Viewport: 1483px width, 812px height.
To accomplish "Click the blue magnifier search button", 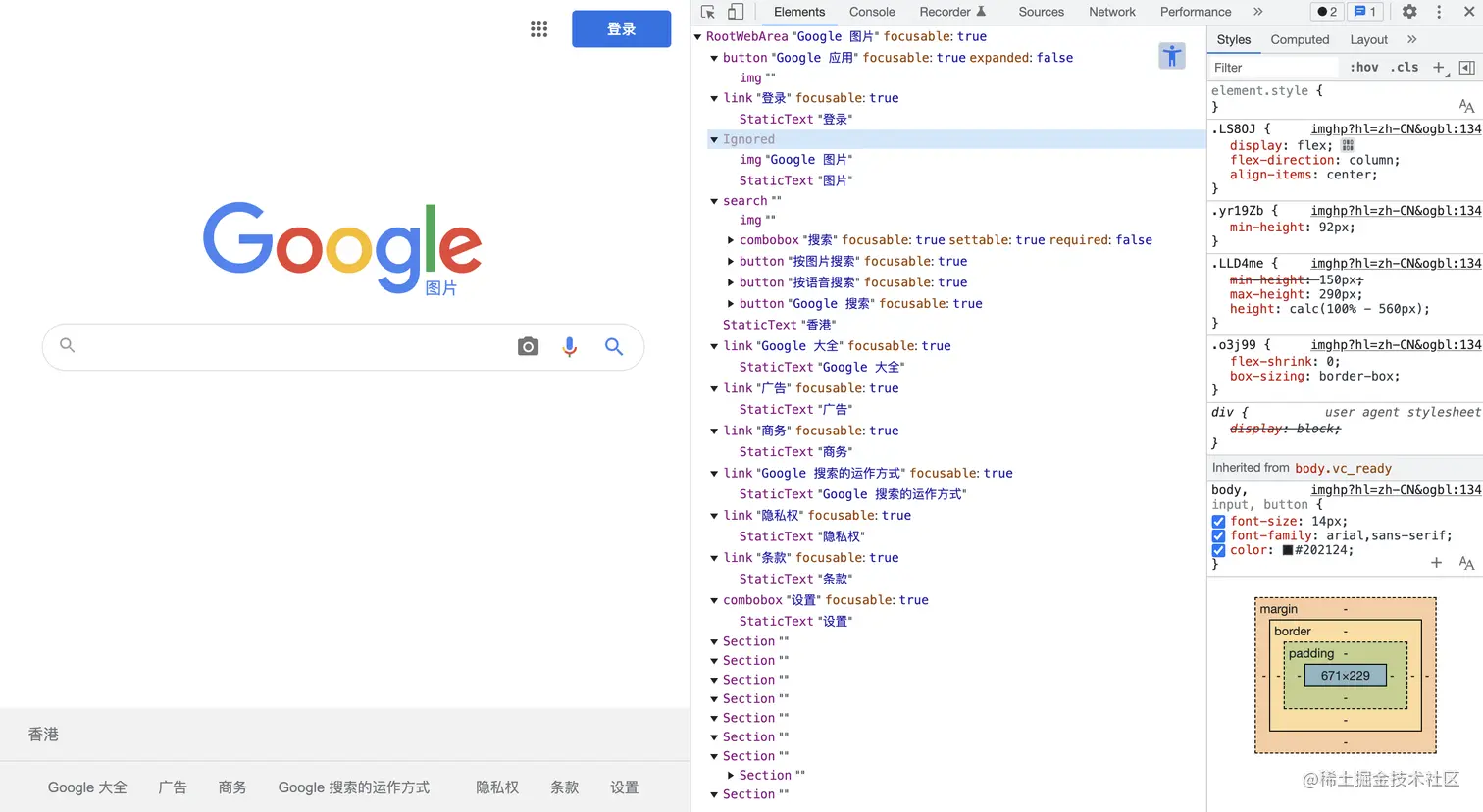I will (x=614, y=346).
